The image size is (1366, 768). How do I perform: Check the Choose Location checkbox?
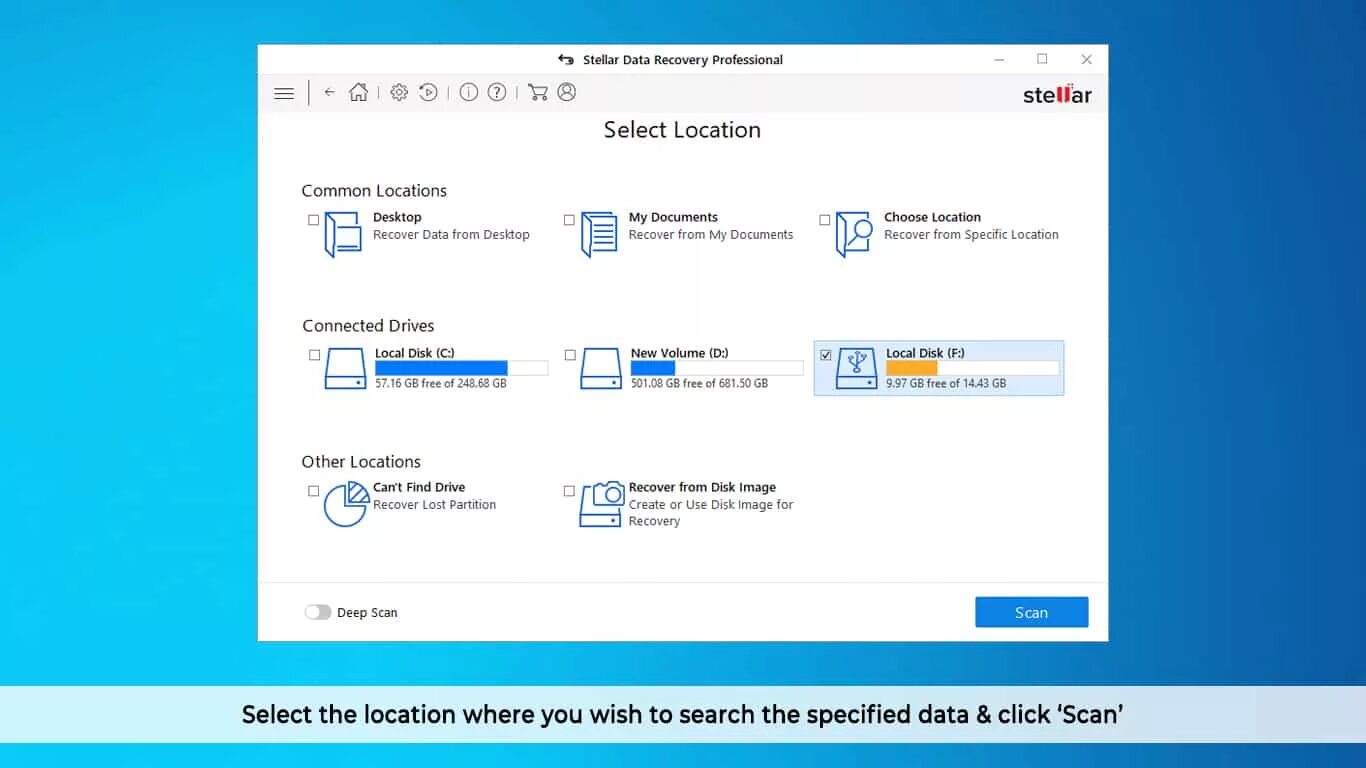825,220
